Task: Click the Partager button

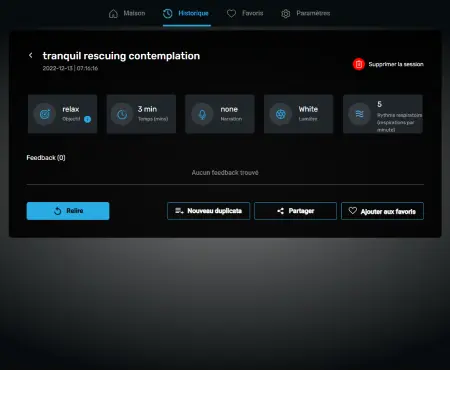Action: (295, 211)
